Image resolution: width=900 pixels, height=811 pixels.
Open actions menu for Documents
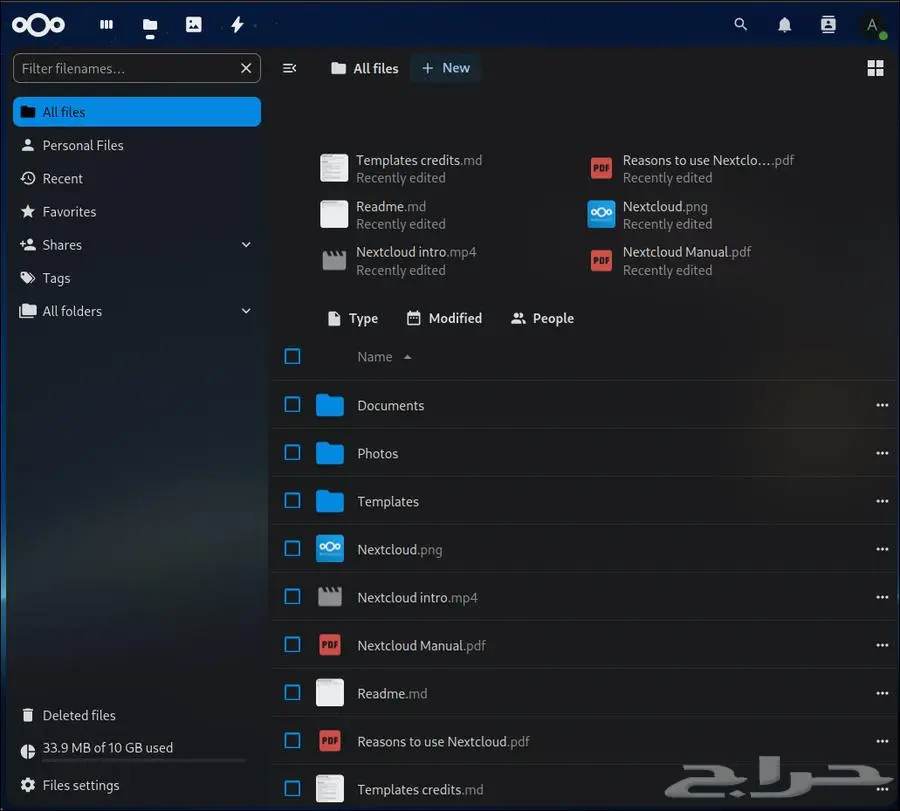click(x=882, y=405)
